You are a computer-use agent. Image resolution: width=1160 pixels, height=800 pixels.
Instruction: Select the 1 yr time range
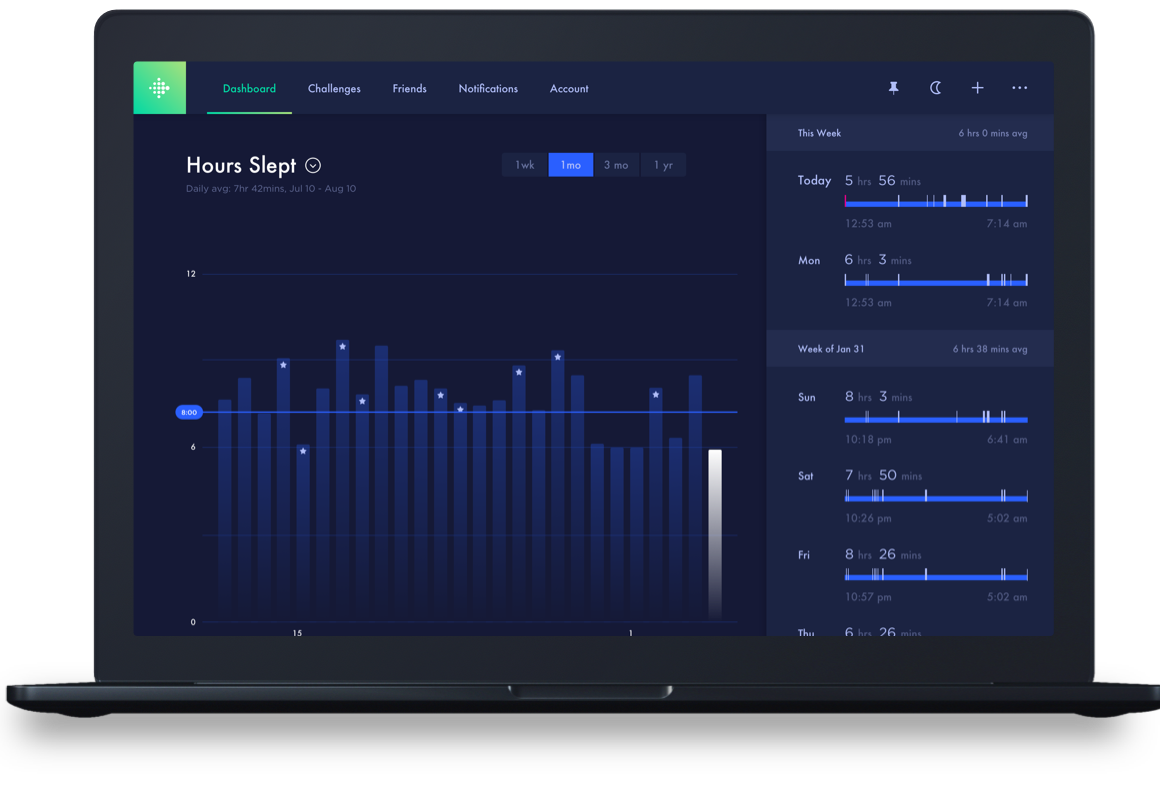[x=663, y=165]
